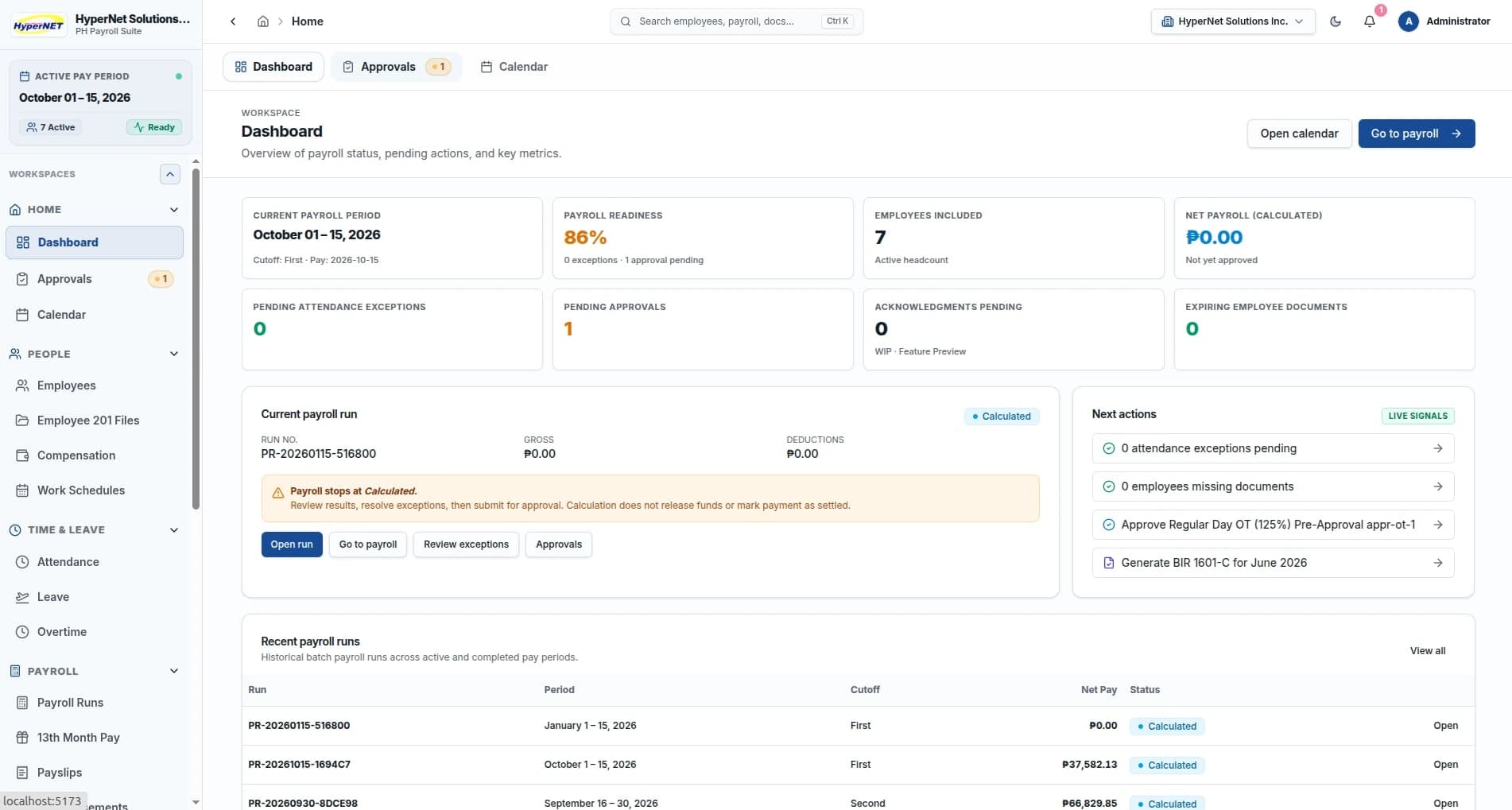Open notifications bell icon
The height and width of the screenshot is (810, 1512).
1369,21
